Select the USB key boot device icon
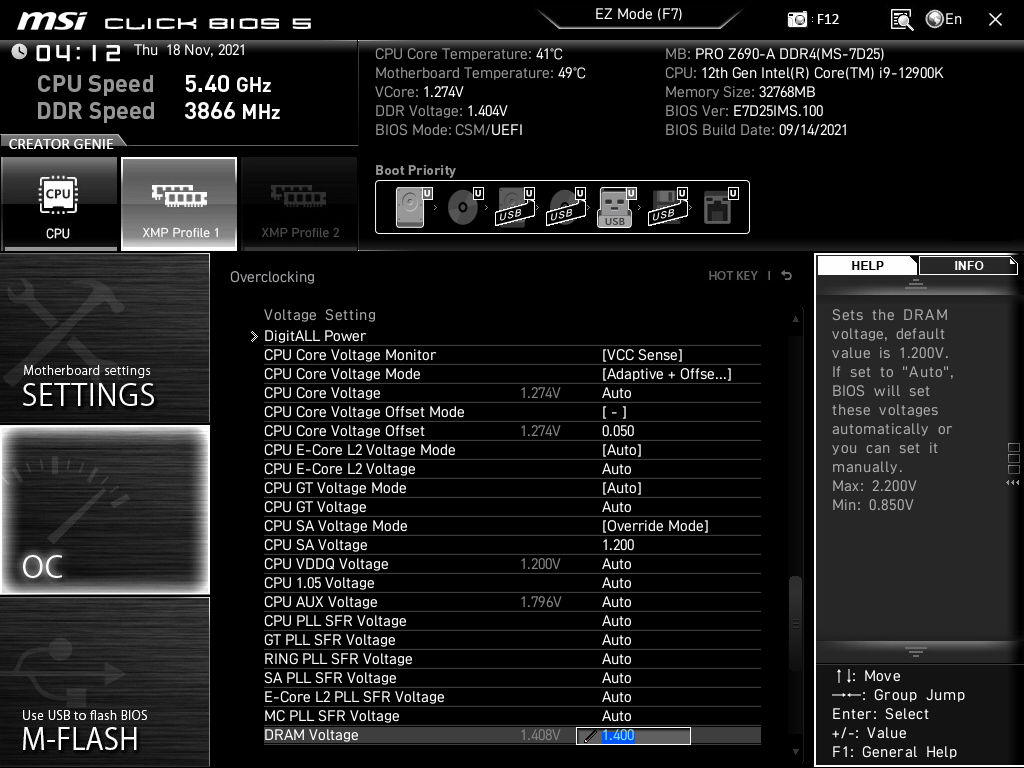The width and height of the screenshot is (1024, 768). click(616, 206)
